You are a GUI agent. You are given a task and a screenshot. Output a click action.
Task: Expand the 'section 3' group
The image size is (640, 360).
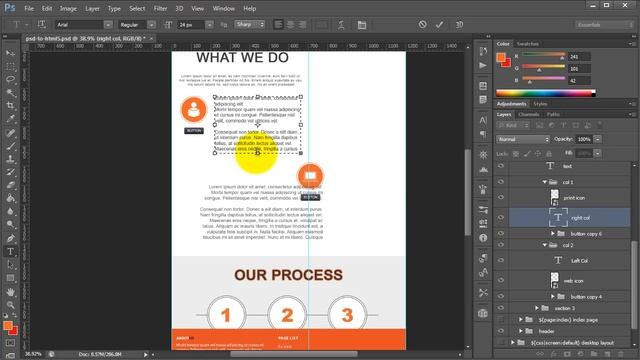pyautogui.click(x=537, y=308)
